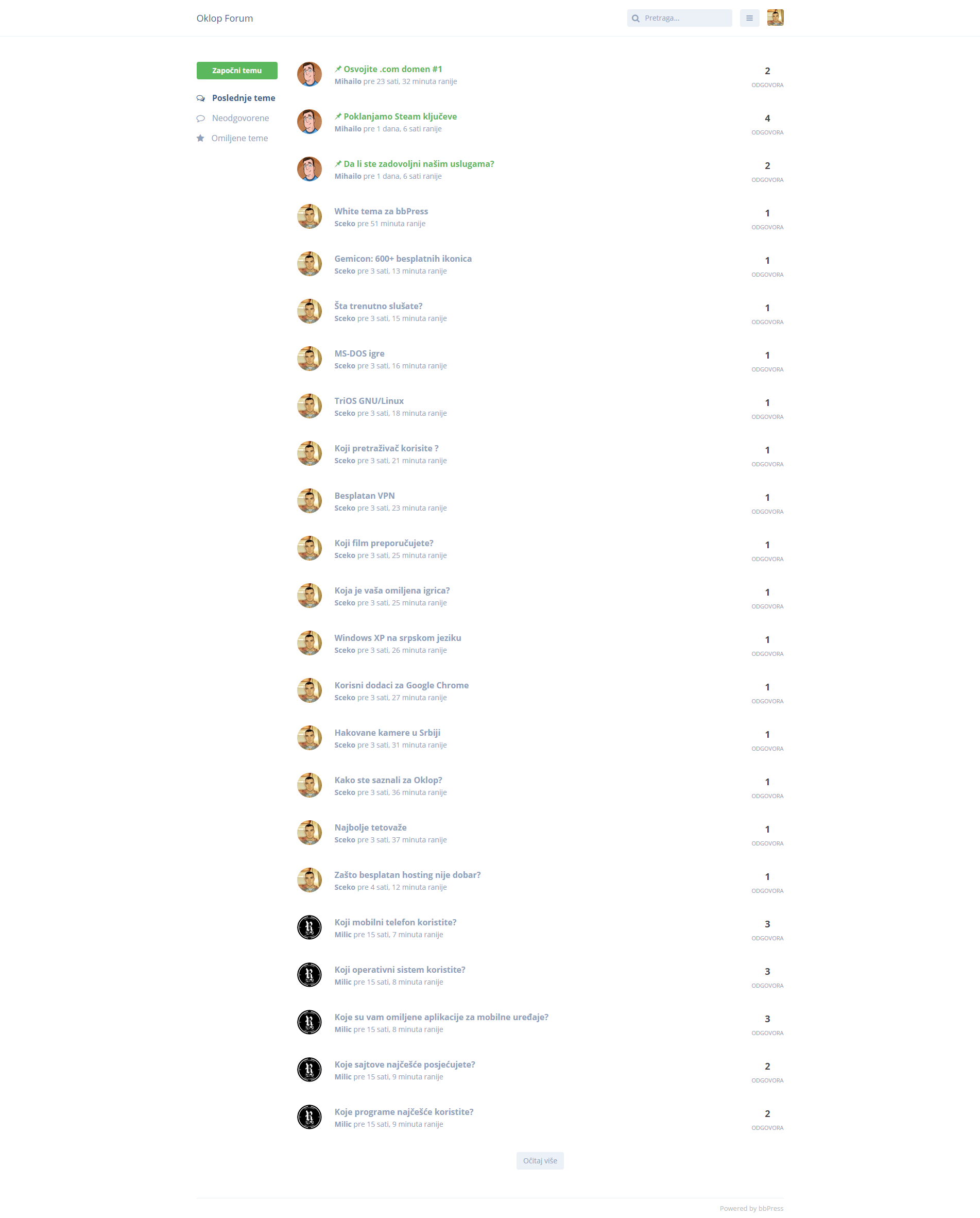
Task: Click the Započni temu button
Action: 237,71
